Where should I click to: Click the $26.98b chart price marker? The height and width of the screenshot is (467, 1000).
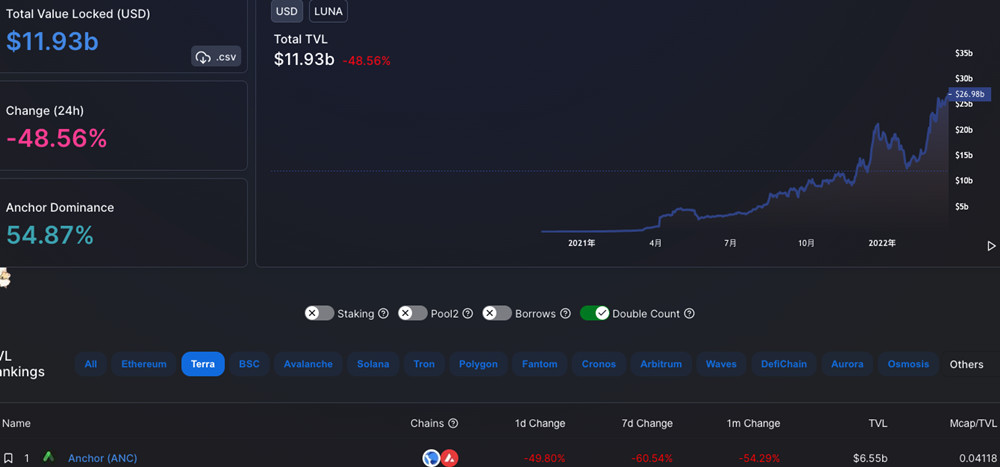point(969,94)
